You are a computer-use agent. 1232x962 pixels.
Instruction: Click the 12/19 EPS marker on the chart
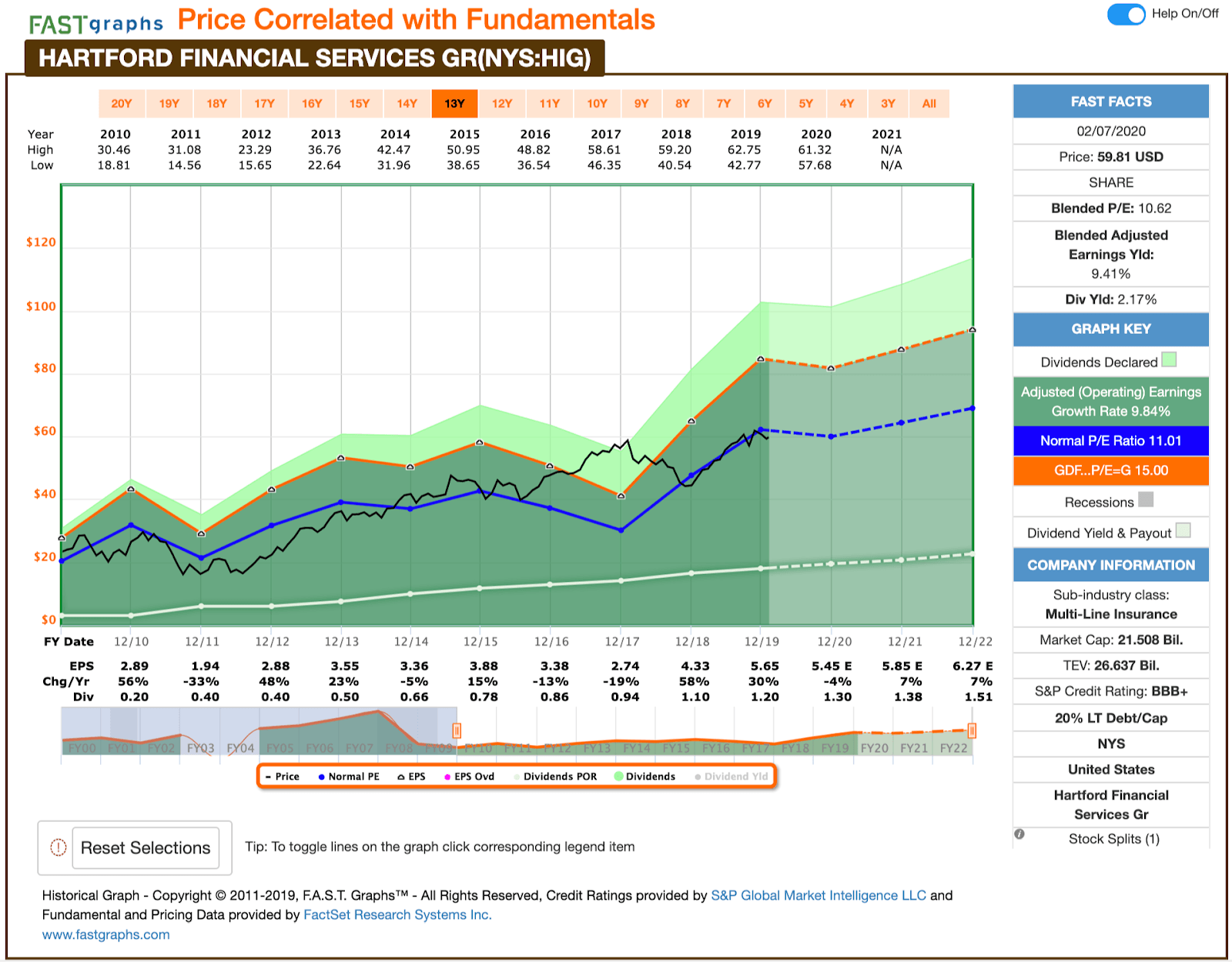point(761,359)
